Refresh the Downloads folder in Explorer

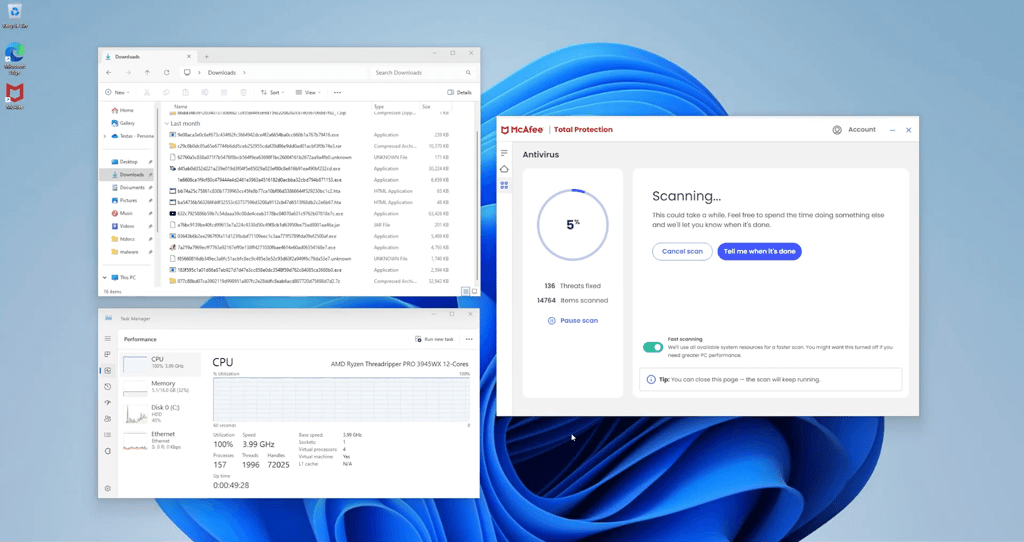(167, 72)
